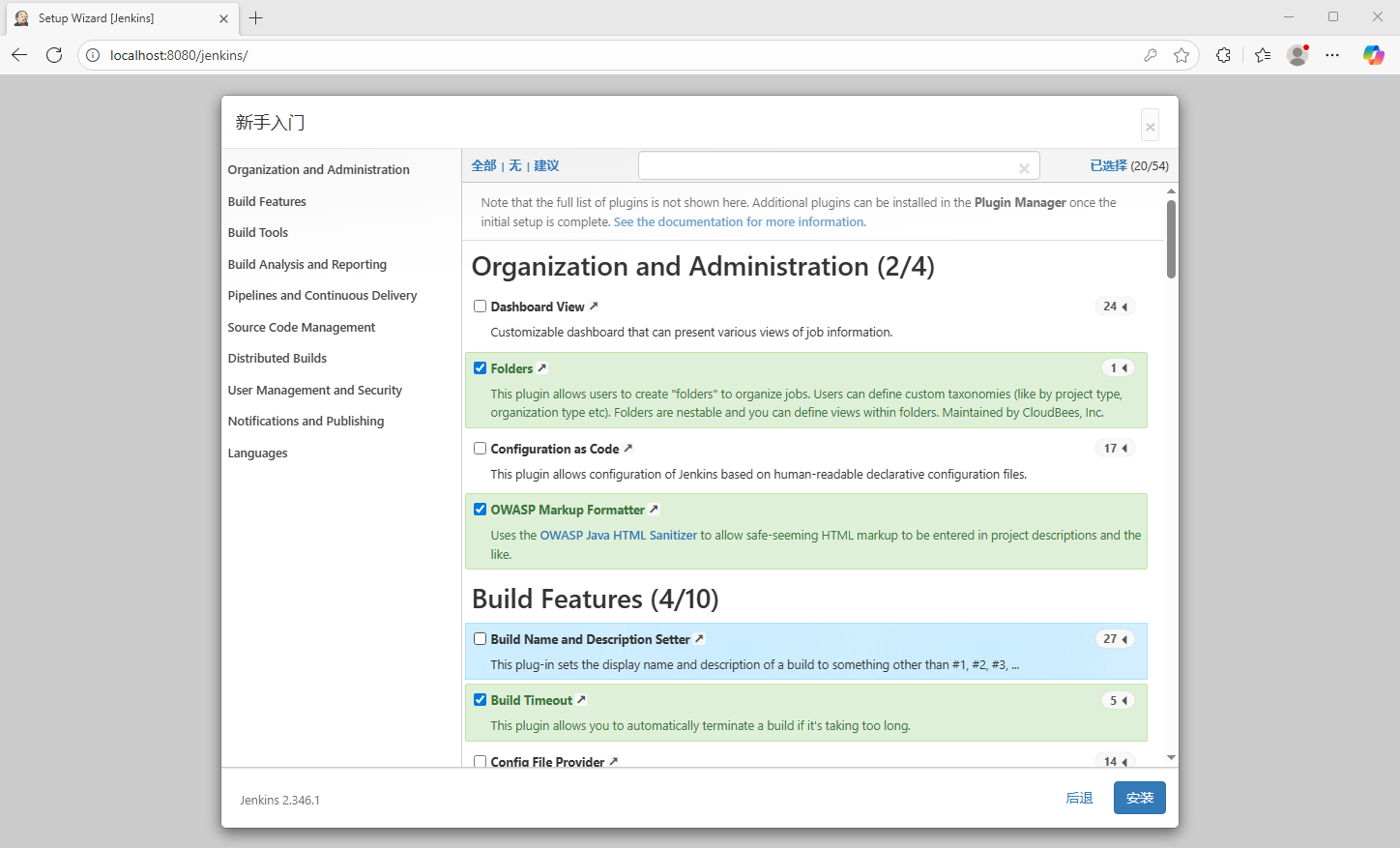The width and height of the screenshot is (1400, 848).
Task: Select suggested plugins with 建议 link
Action: click(x=546, y=165)
